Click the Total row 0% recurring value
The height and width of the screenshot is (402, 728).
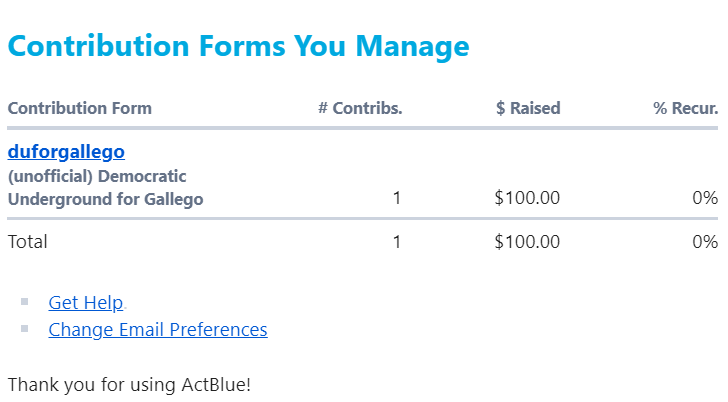(x=705, y=241)
